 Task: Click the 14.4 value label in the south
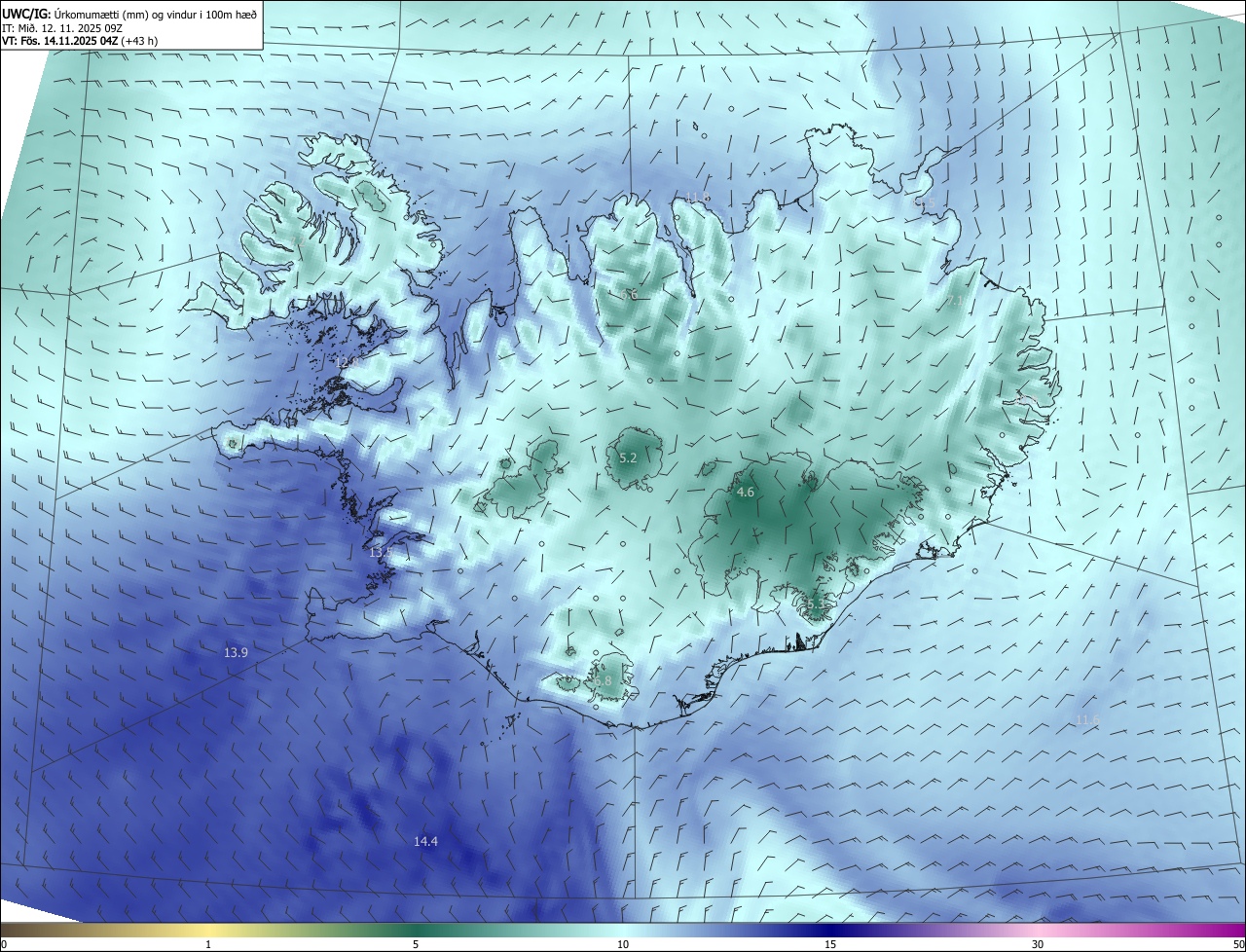pos(425,842)
